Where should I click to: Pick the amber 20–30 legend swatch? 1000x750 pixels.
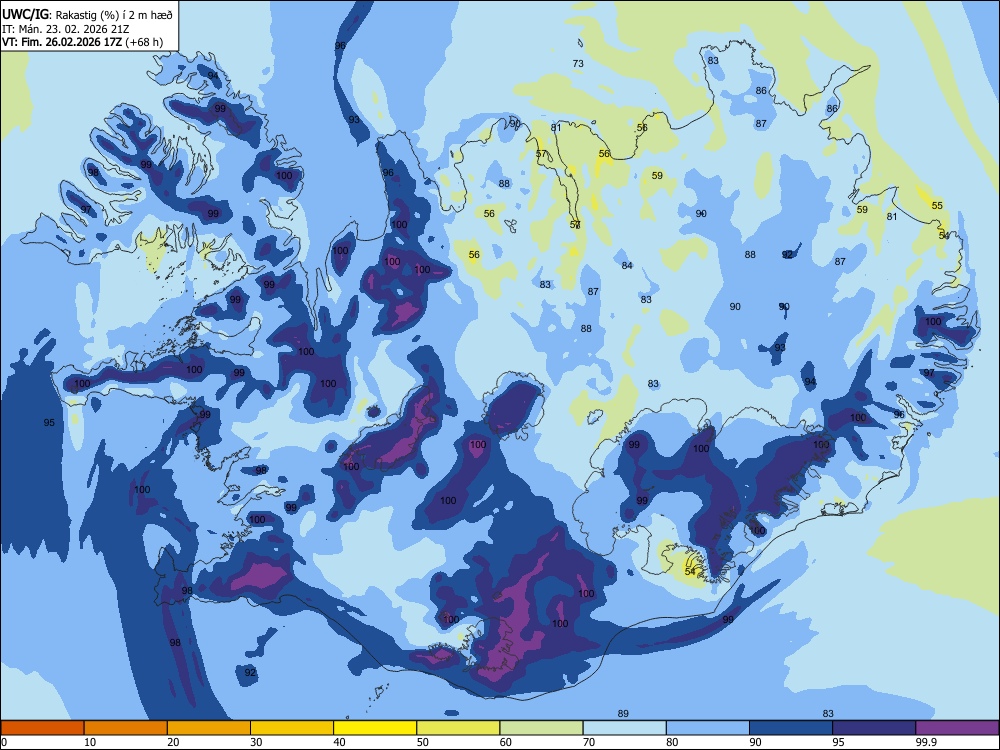[209, 728]
